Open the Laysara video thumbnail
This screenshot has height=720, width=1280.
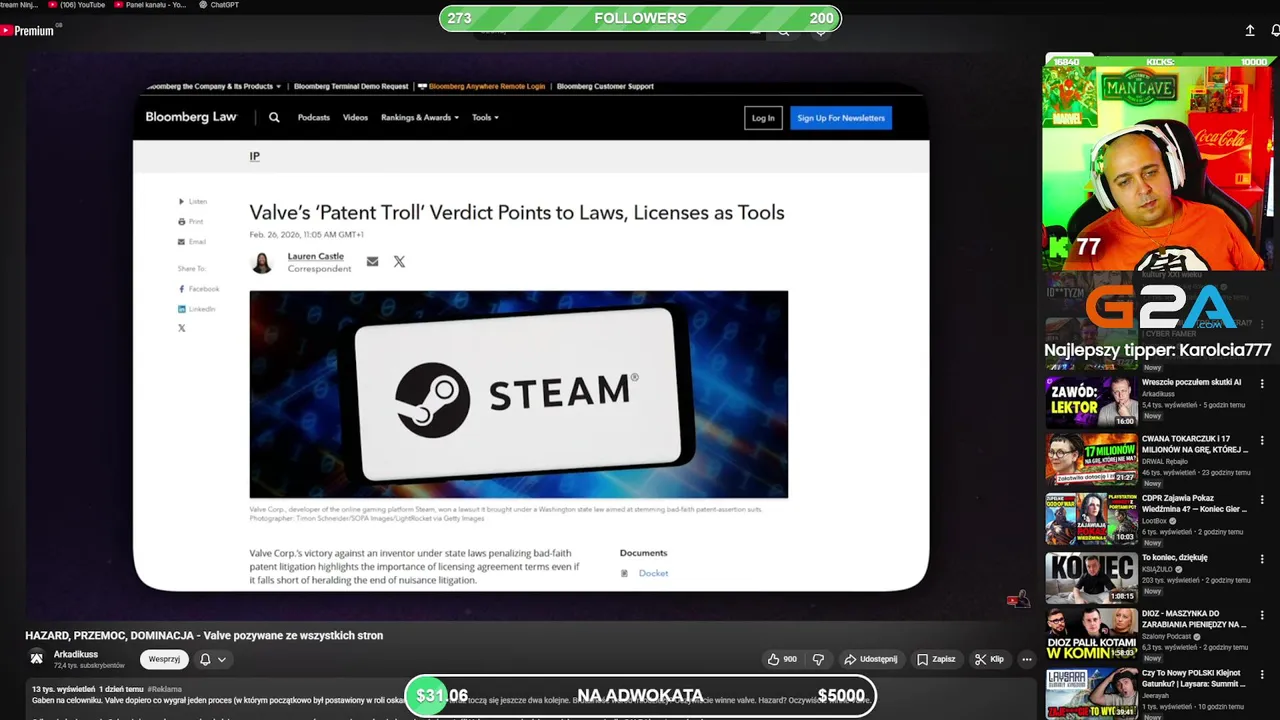pos(1092,692)
